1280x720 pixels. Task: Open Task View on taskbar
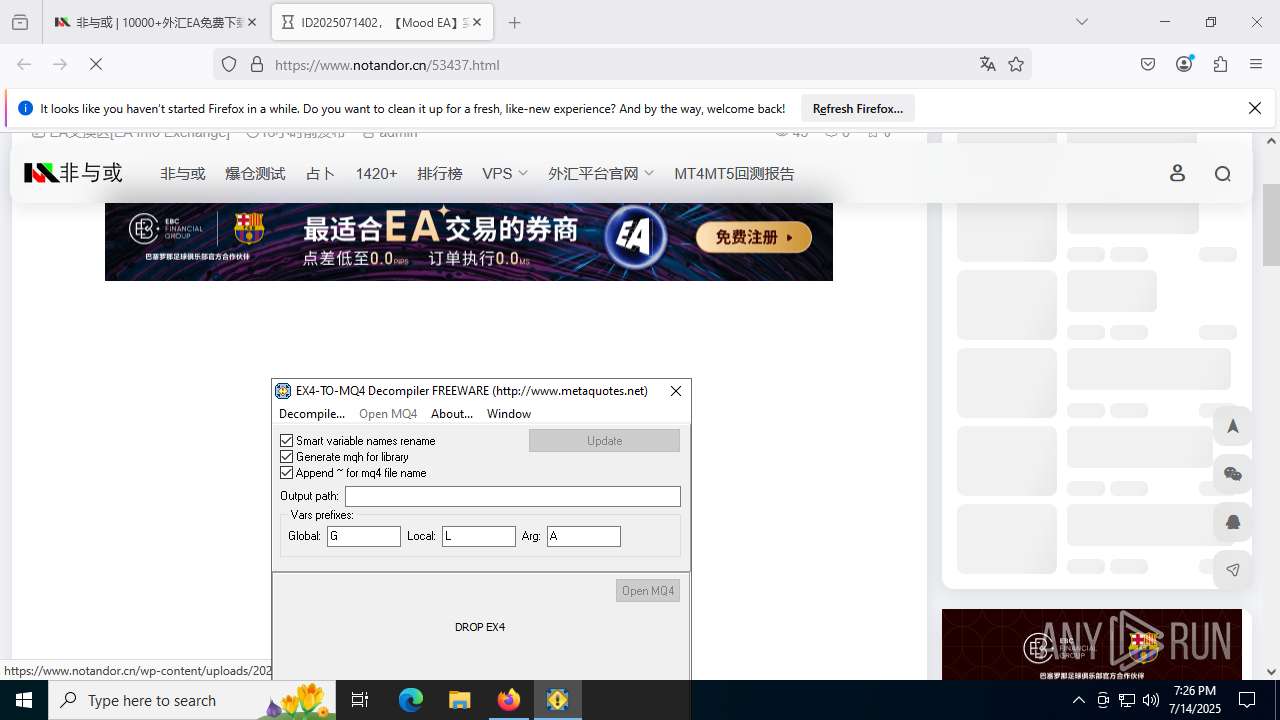point(361,700)
